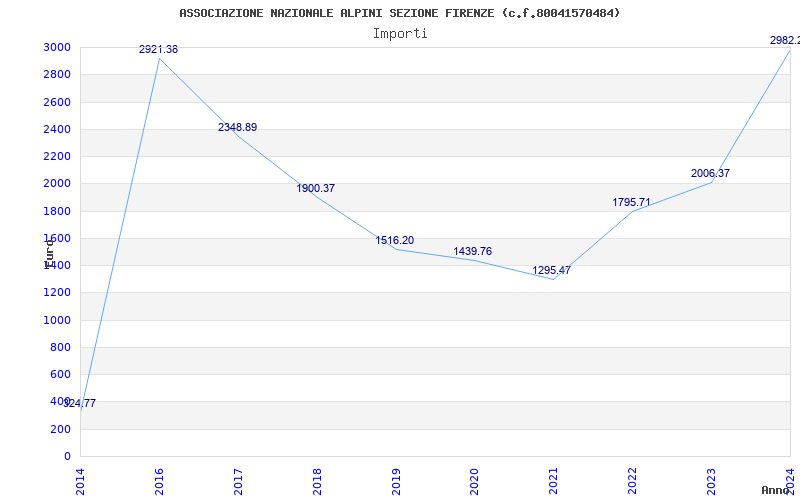Viewport: 800px width, 500px height.
Task: Click the Importi subtitle
Action: 400,33
